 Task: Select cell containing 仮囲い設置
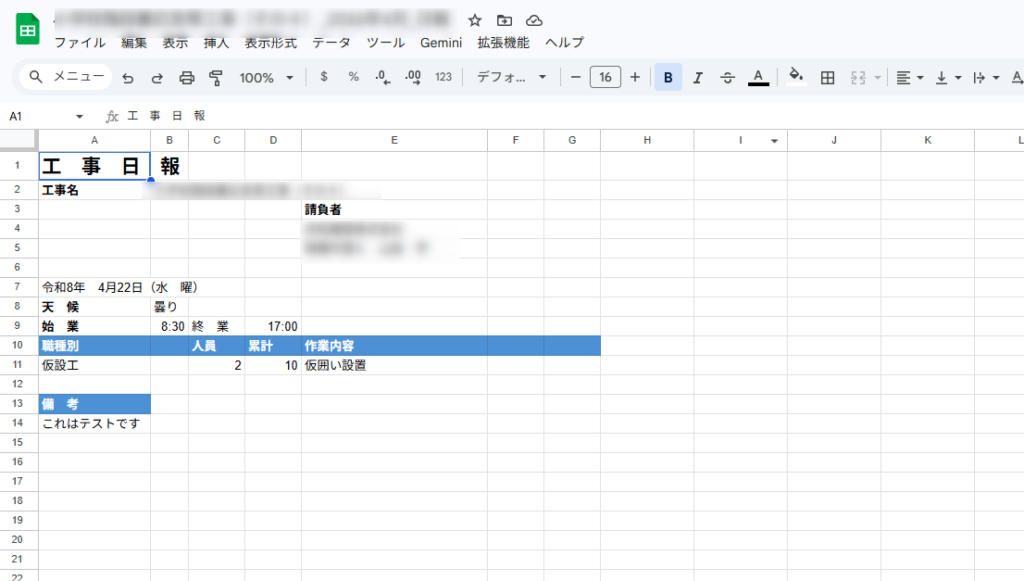point(393,366)
